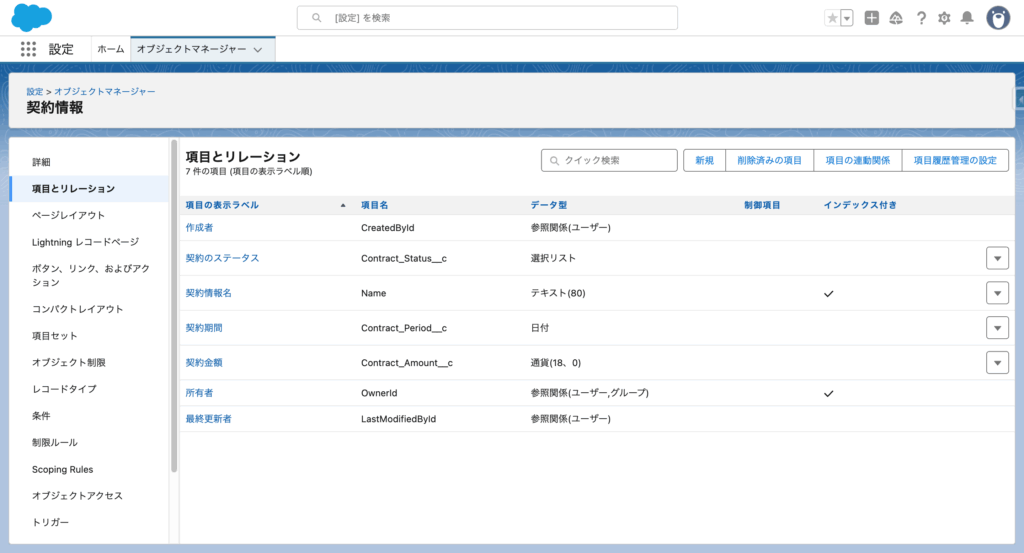The height and width of the screenshot is (553, 1024).
Task: Open the 契約期間 field link
Action: point(204,328)
